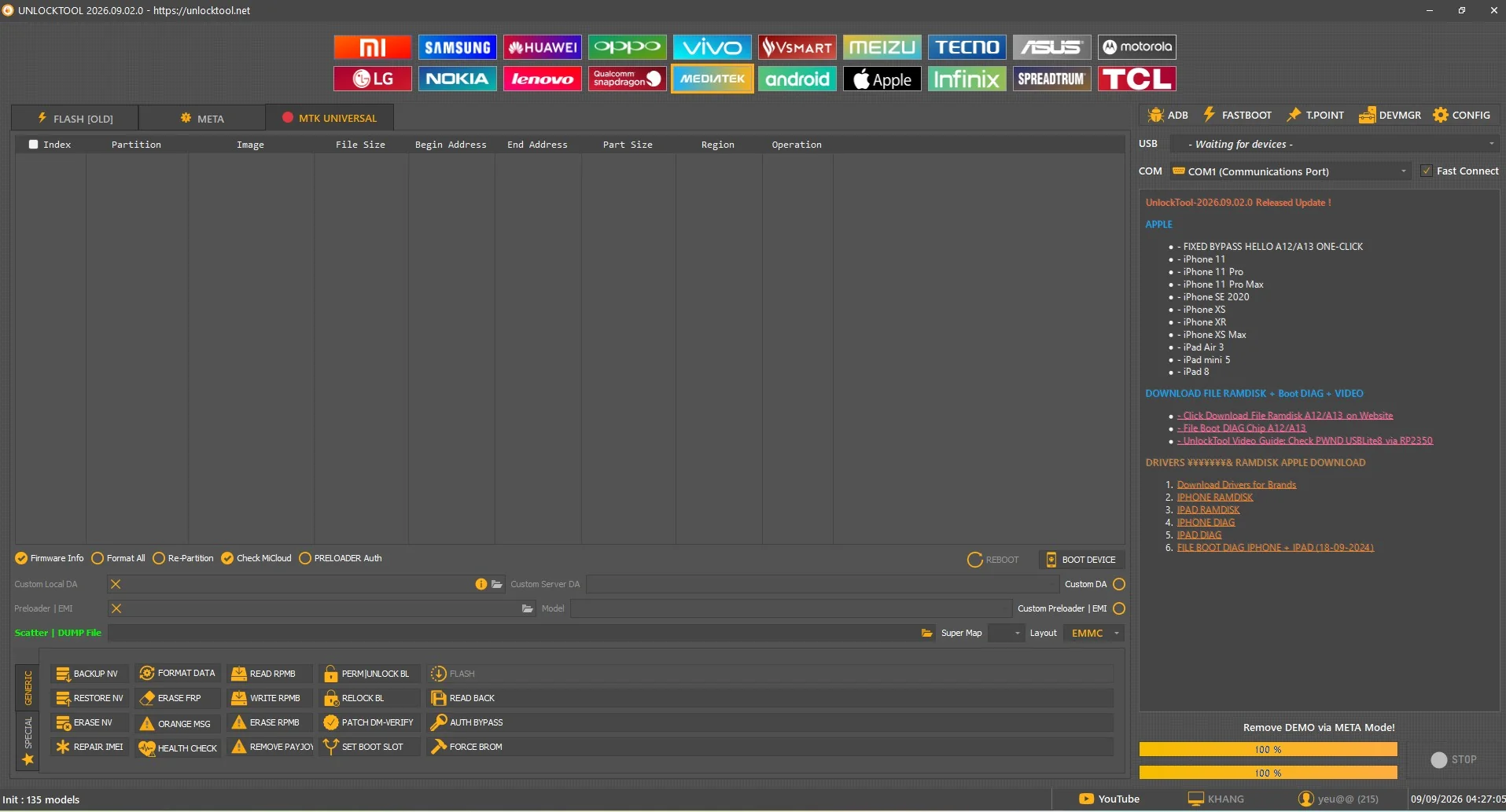Enable Re-Partition option
1506x812 pixels.
point(183,558)
